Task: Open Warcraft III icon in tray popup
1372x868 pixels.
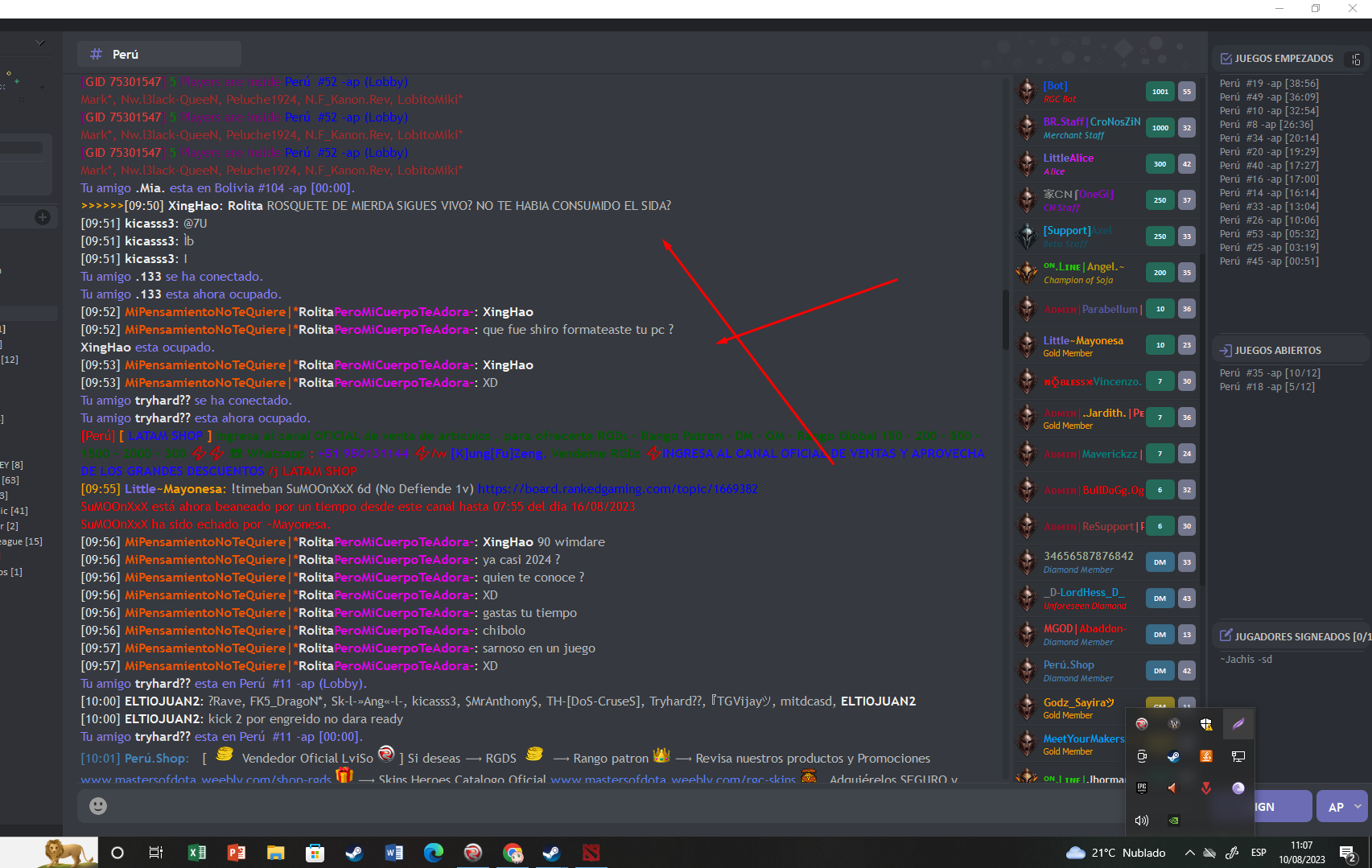Action: pos(1174,724)
